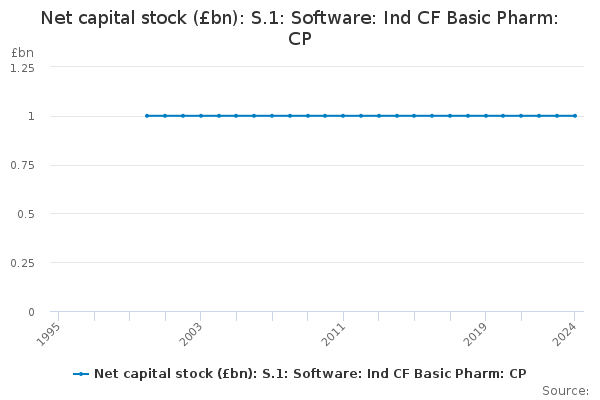The height and width of the screenshot is (400, 600).
Task: Toggle the Net capital stock legend label
Action: pos(309,374)
